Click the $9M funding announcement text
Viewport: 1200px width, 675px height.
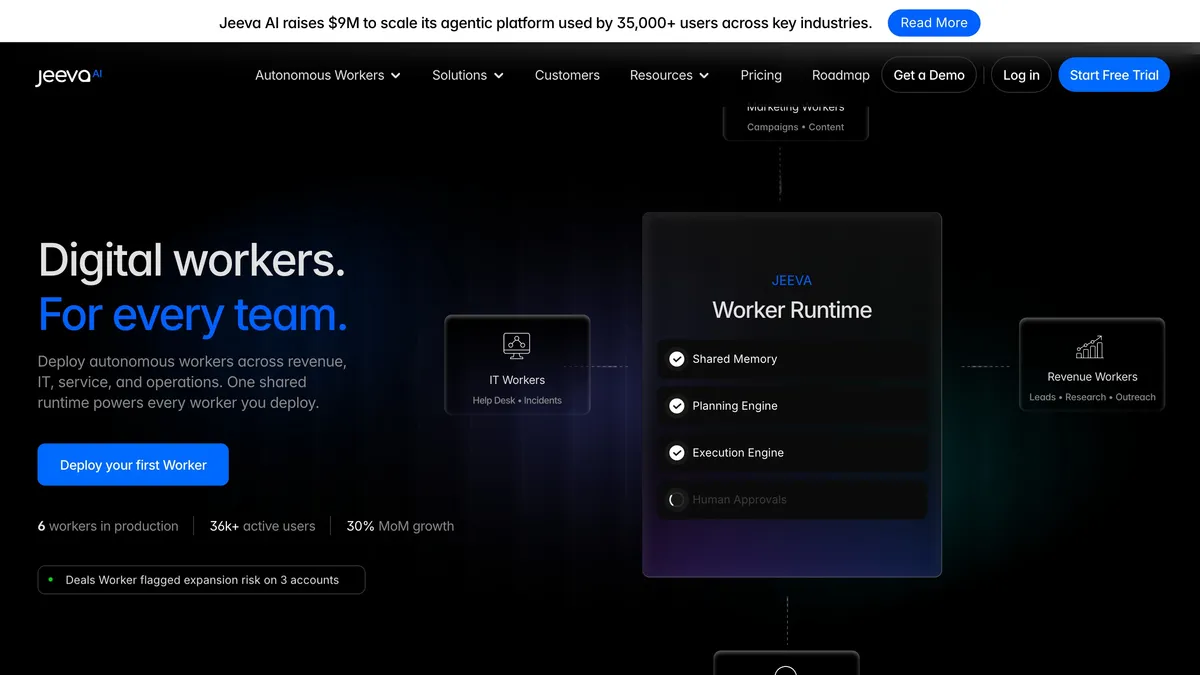pyautogui.click(x=546, y=22)
